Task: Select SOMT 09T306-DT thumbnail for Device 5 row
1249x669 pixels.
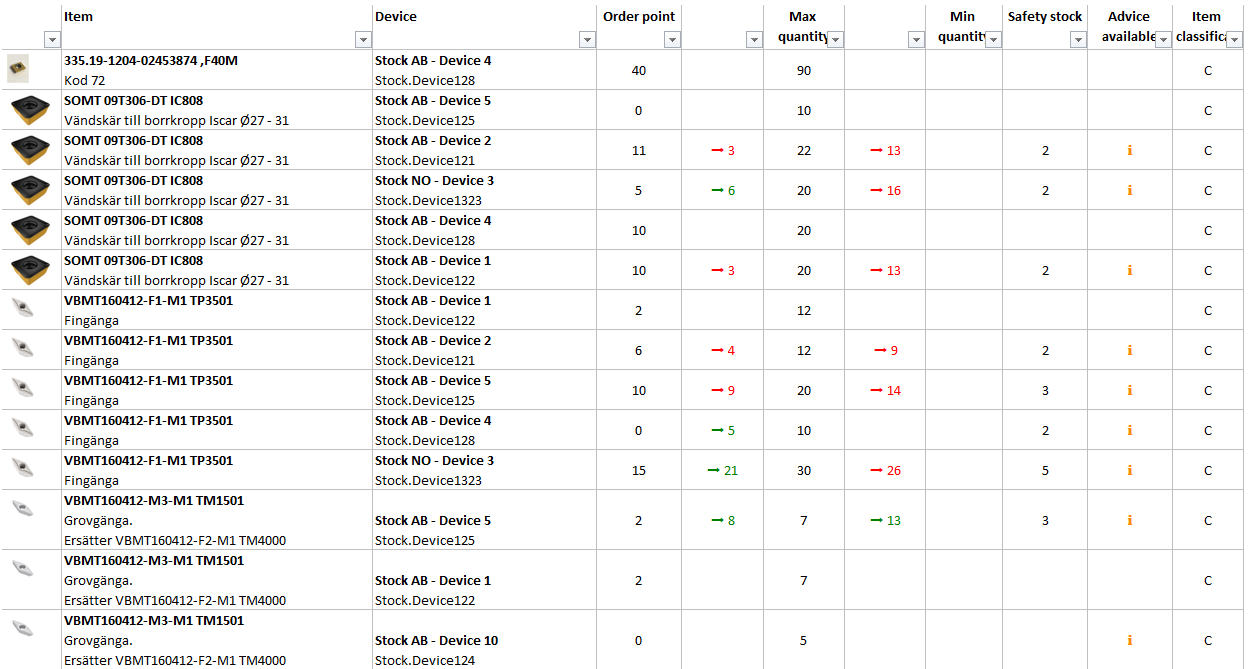Action: 30,109
